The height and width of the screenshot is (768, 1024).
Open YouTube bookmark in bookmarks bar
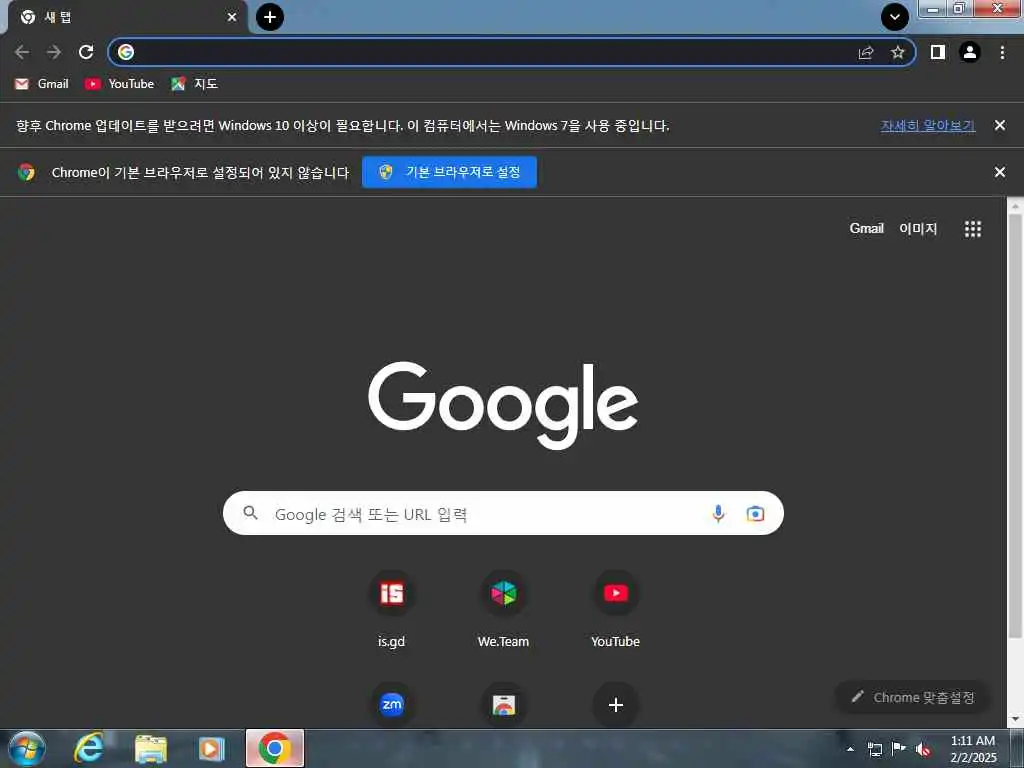[120, 84]
